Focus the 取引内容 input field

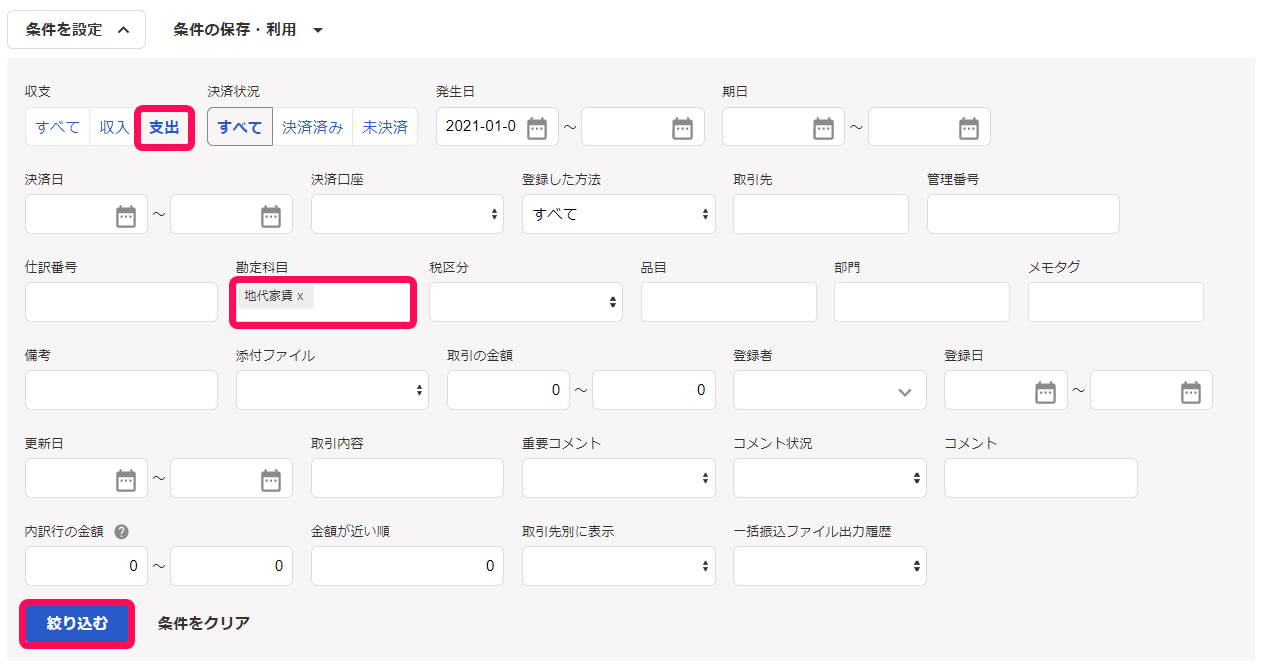[407, 478]
